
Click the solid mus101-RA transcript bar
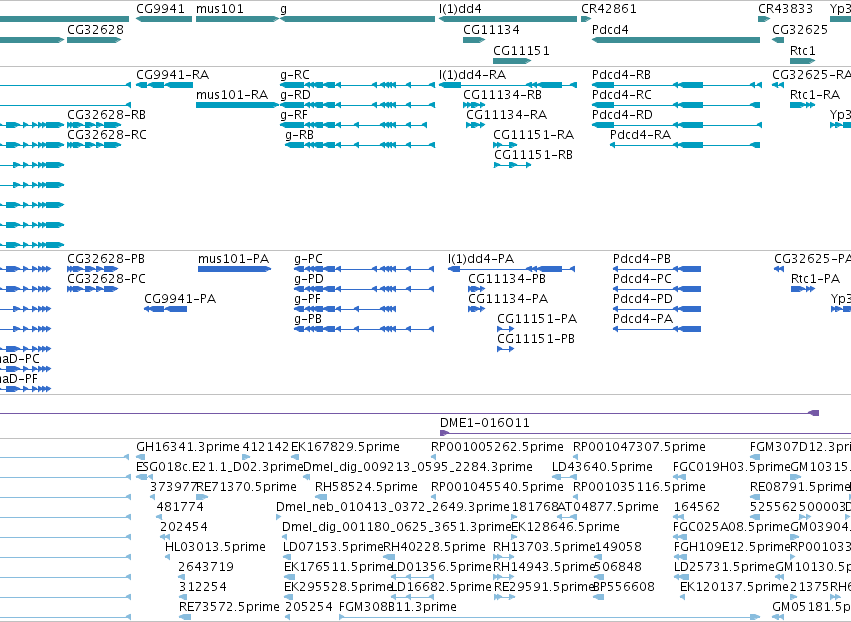pos(237,105)
